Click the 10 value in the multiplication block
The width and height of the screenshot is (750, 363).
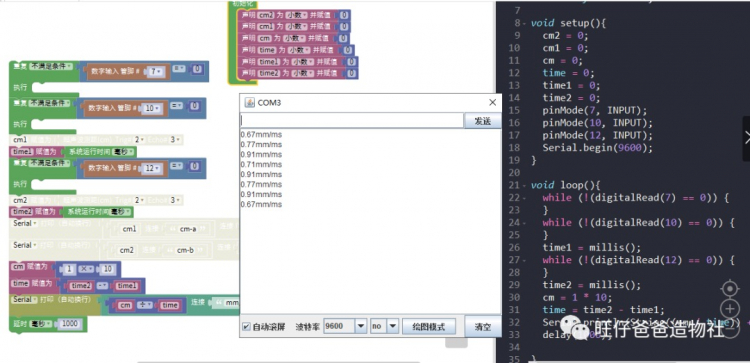pyautogui.click(x=107, y=269)
